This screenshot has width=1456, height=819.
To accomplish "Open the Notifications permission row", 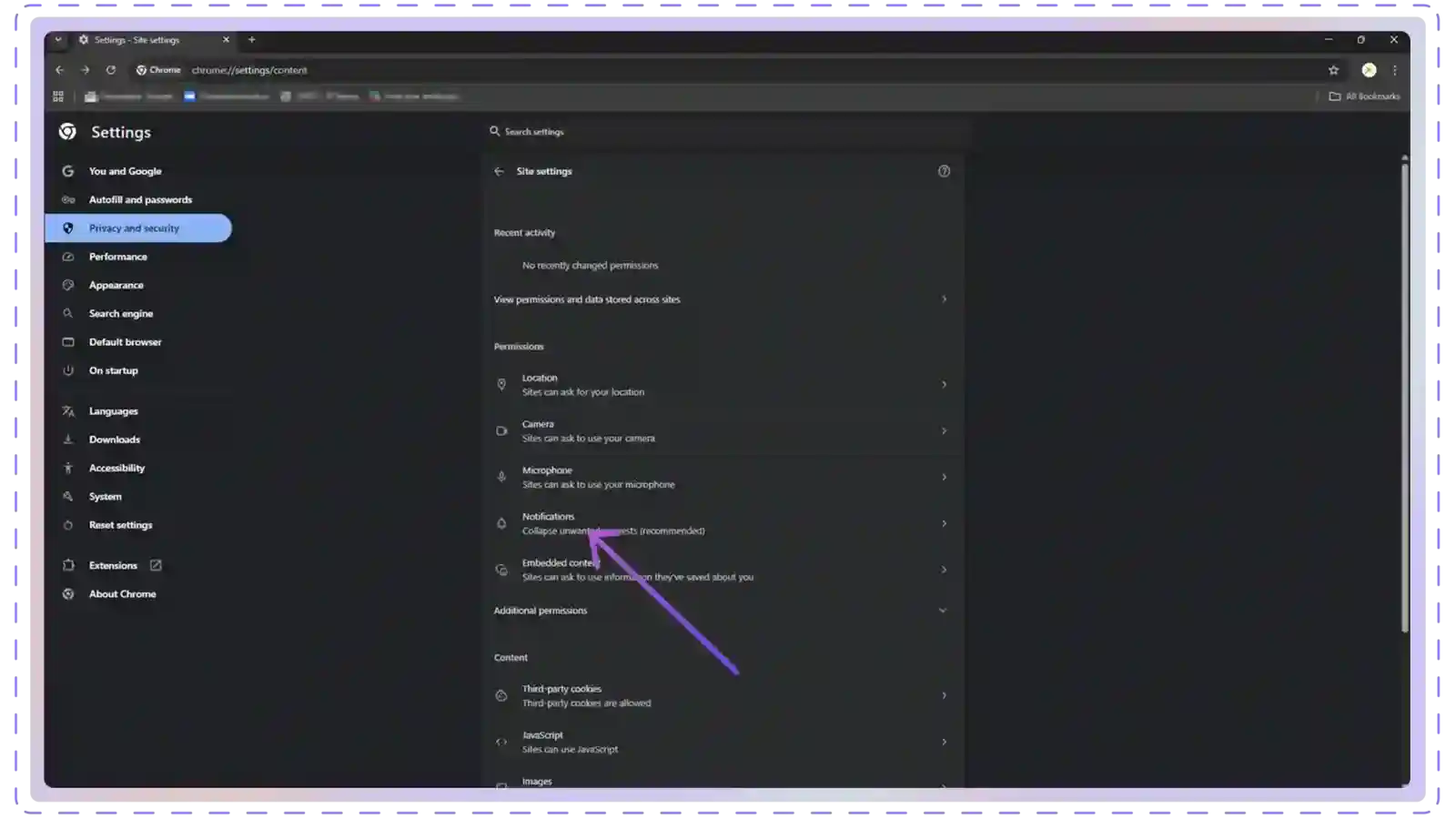I will coord(721,523).
